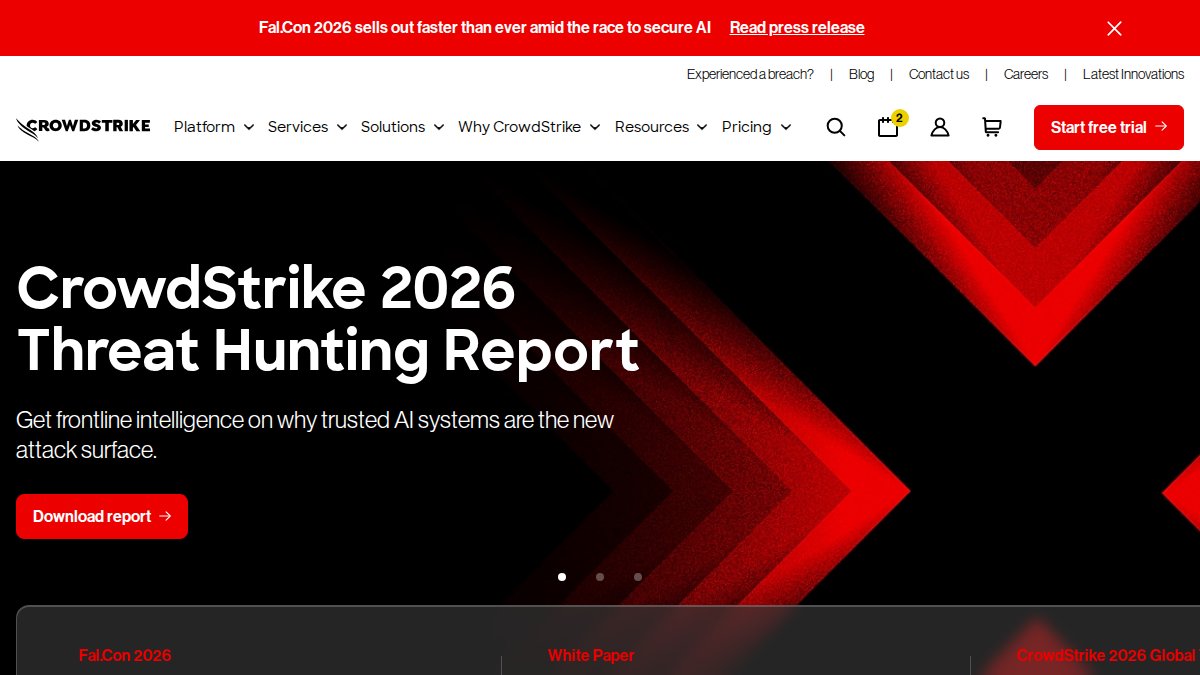Screen dimensions: 1200x675
Task: Open the White Paper card heading
Action: (591, 655)
